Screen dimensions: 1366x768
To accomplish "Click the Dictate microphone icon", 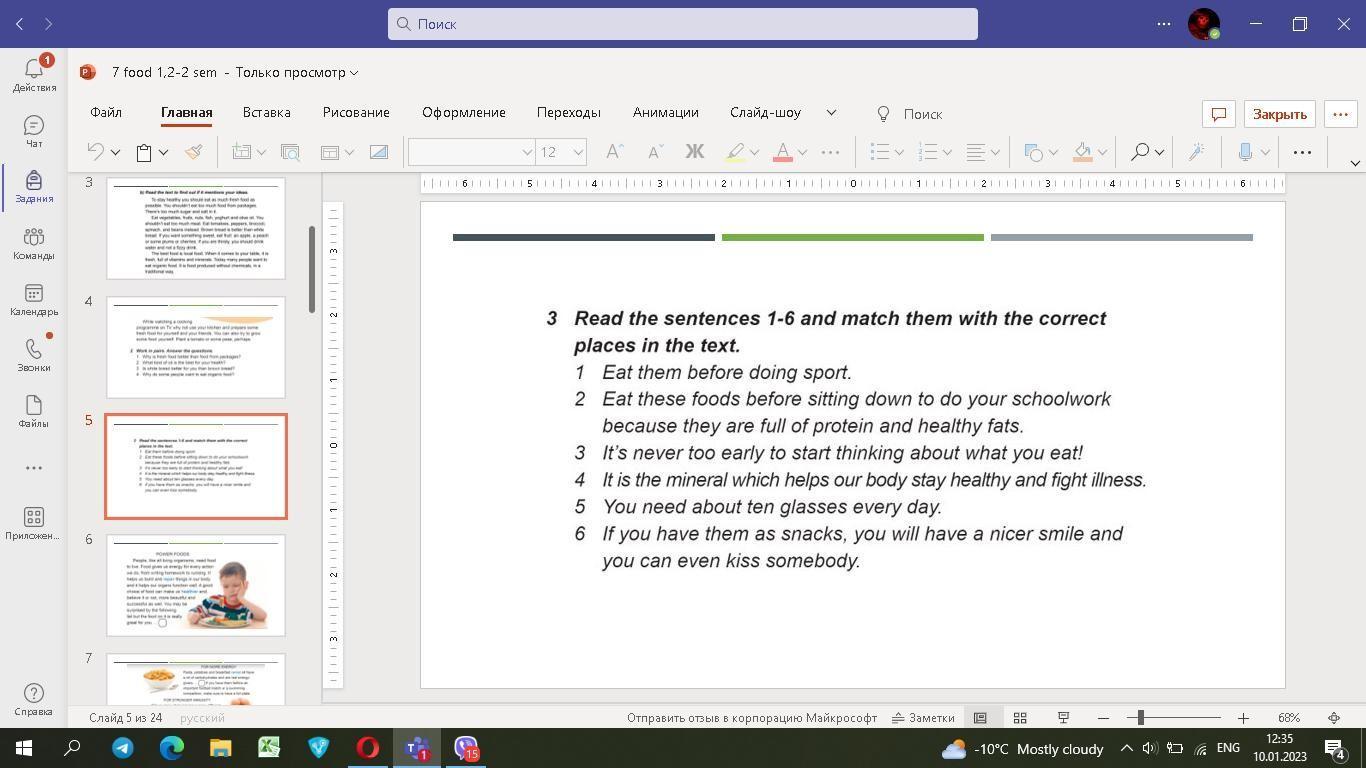I will click(x=1245, y=152).
